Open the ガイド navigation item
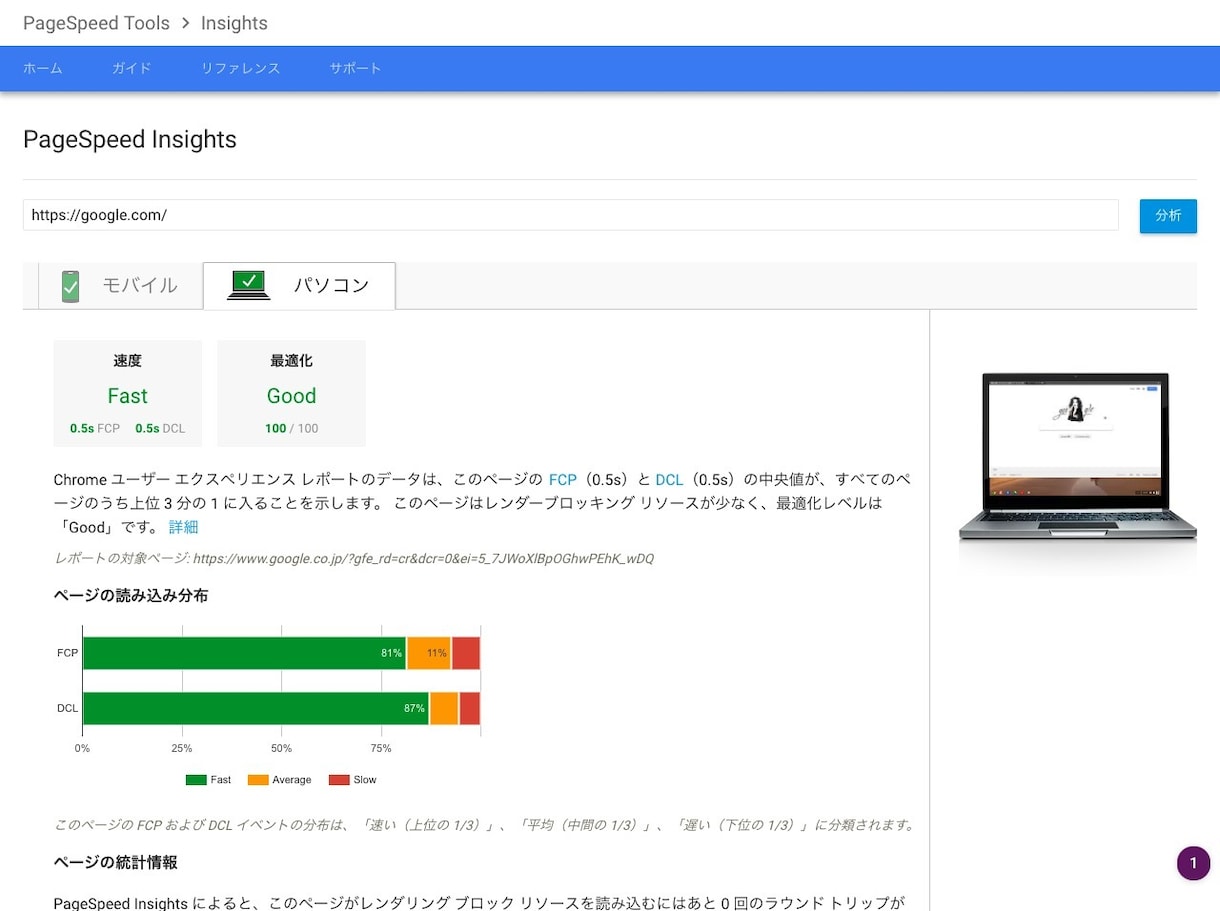Viewport: 1220px width, 911px height. point(132,68)
